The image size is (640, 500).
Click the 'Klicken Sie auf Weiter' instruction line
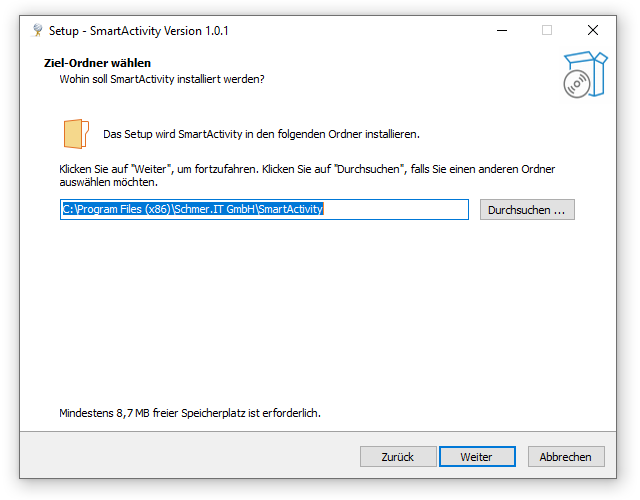coord(306,169)
